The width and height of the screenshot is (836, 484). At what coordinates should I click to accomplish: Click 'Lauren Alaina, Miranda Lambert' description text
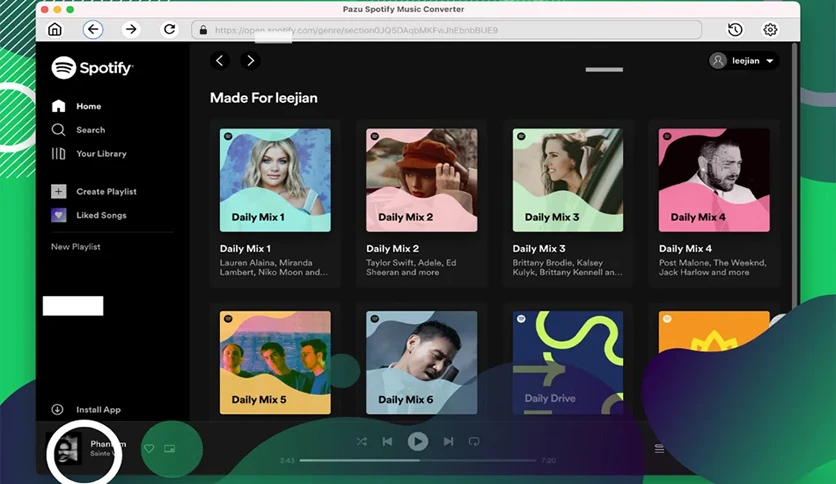(x=274, y=268)
